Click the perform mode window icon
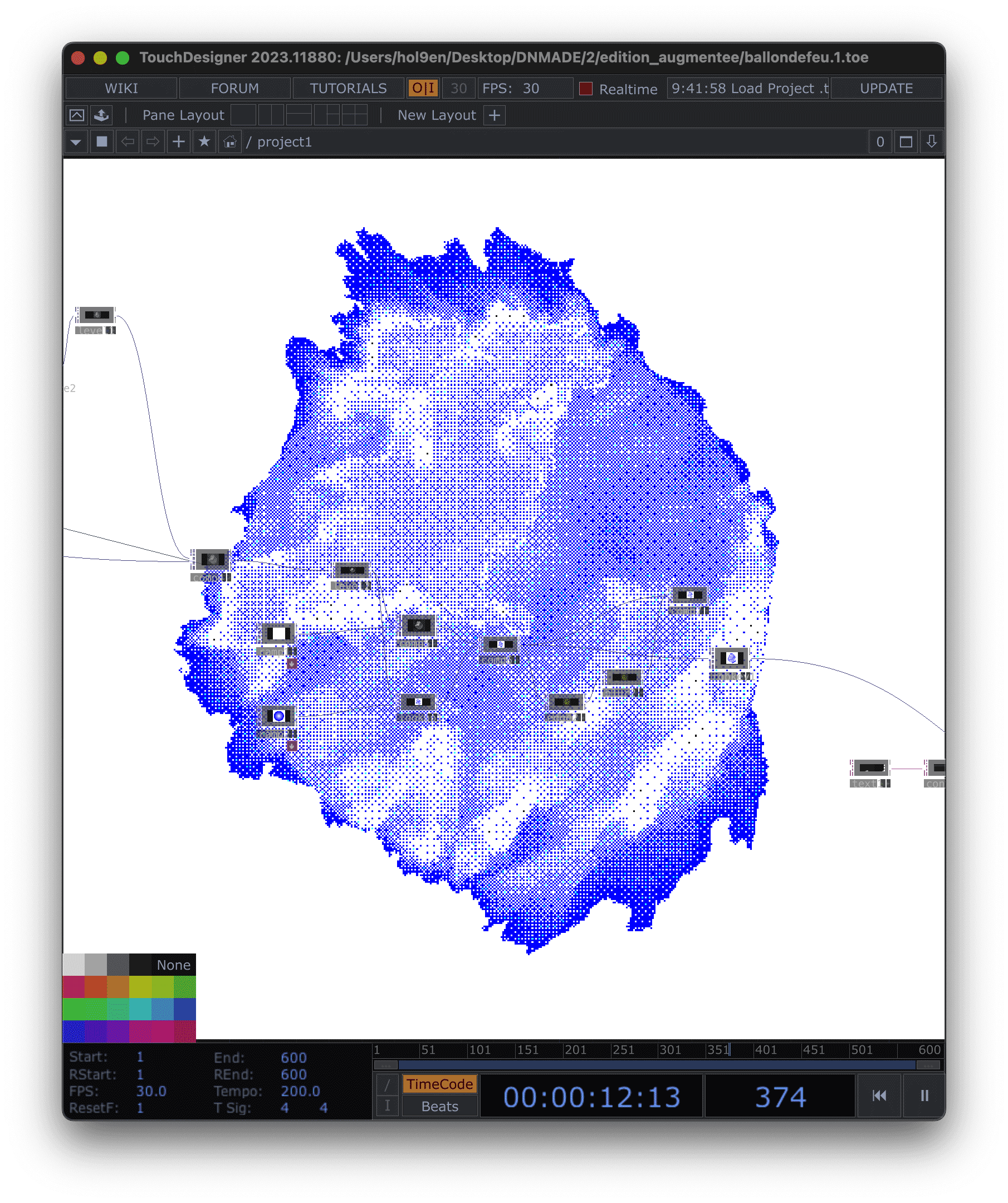This screenshot has width=1008, height=1203. click(x=77, y=115)
